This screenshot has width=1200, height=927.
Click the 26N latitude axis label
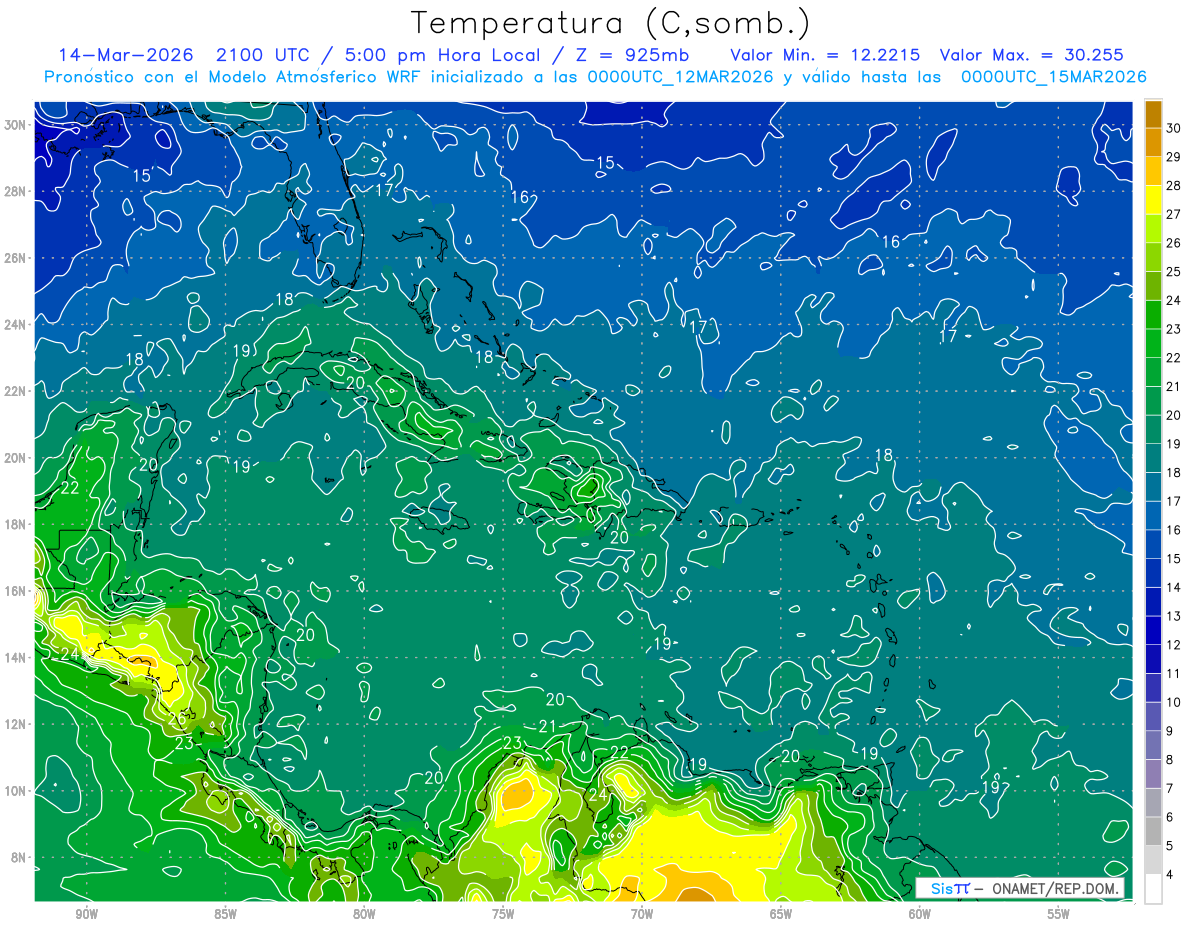(15, 257)
